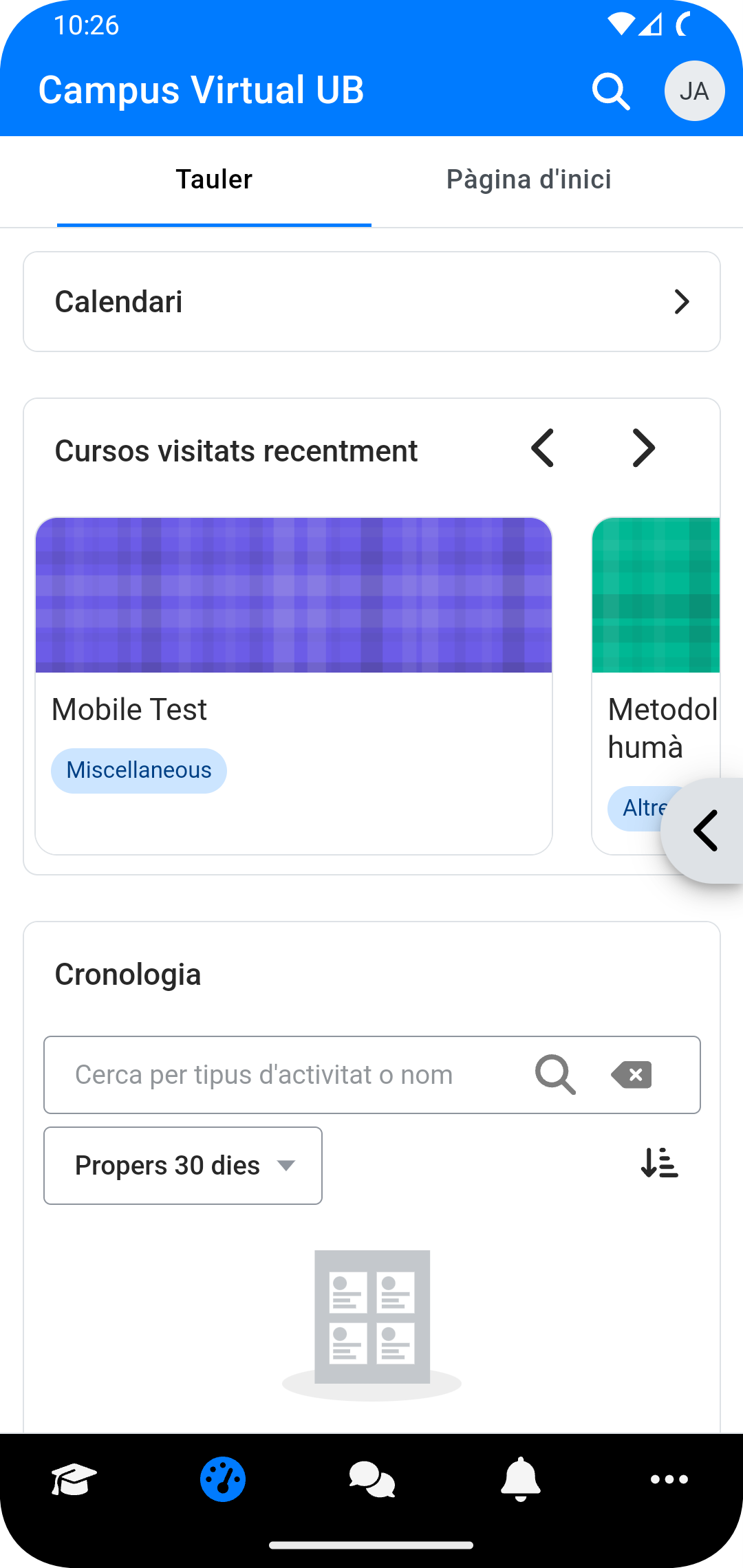The width and height of the screenshot is (743, 1568).
Task: Open My courses graduation cap icon
Action: pyautogui.click(x=74, y=1479)
